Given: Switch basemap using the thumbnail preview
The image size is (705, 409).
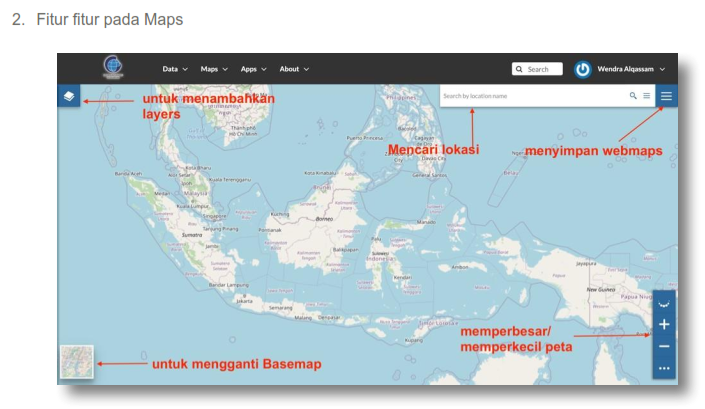Looking at the screenshot, I should (x=77, y=362).
